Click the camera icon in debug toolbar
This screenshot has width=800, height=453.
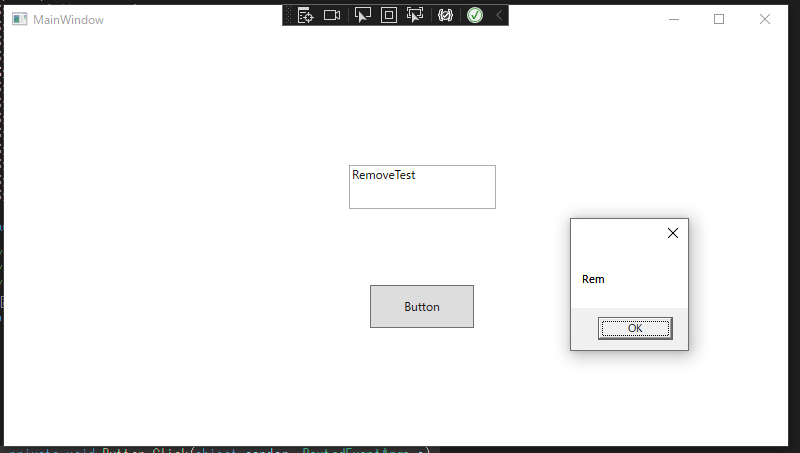pyautogui.click(x=332, y=16)
